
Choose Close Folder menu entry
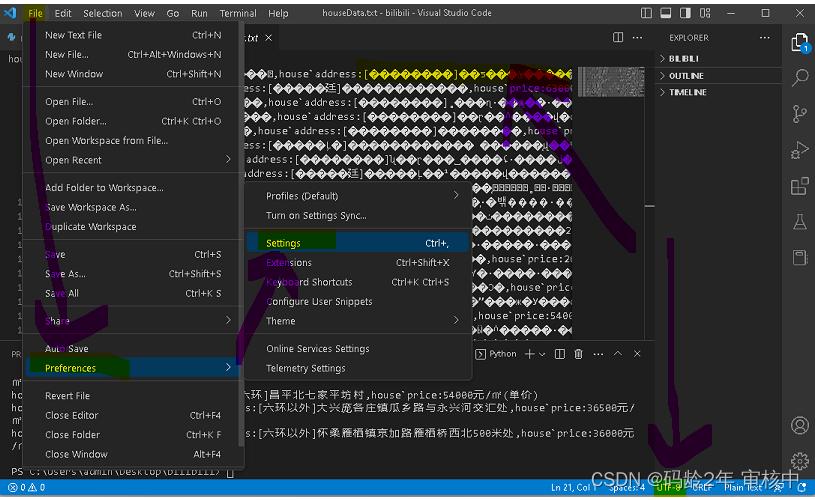[132, 435]
